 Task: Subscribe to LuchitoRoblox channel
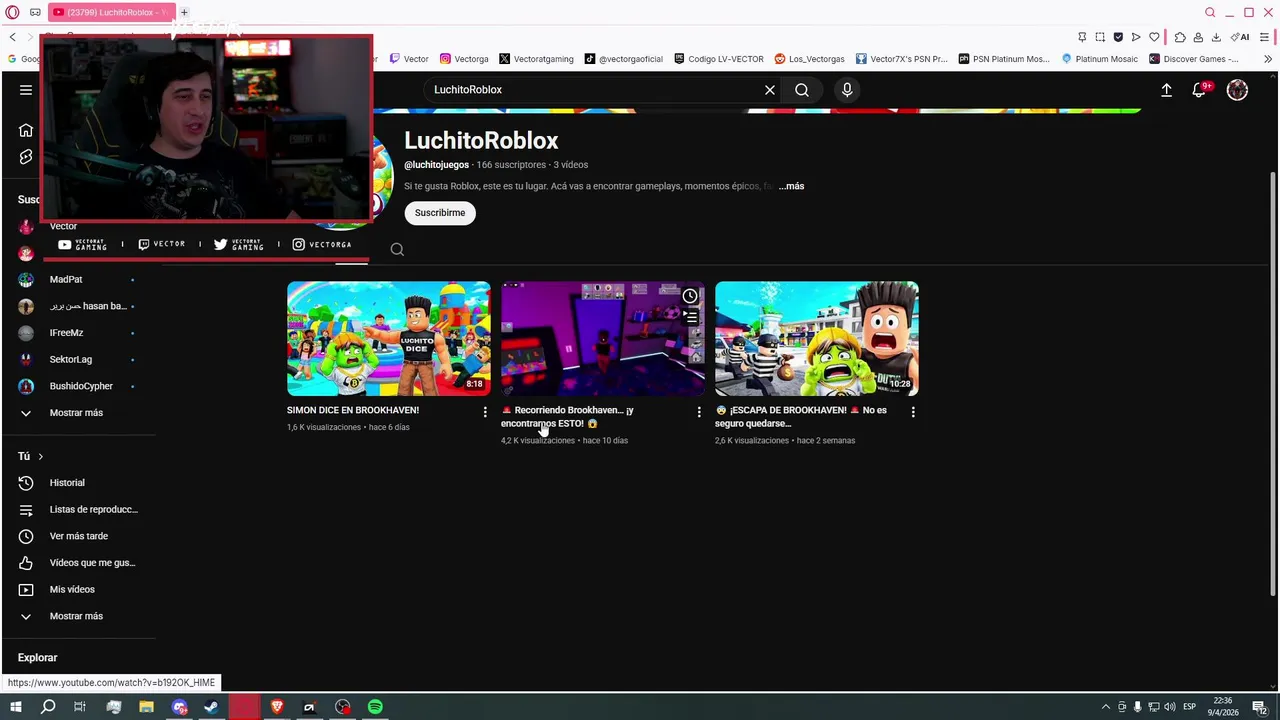point(440,213)
